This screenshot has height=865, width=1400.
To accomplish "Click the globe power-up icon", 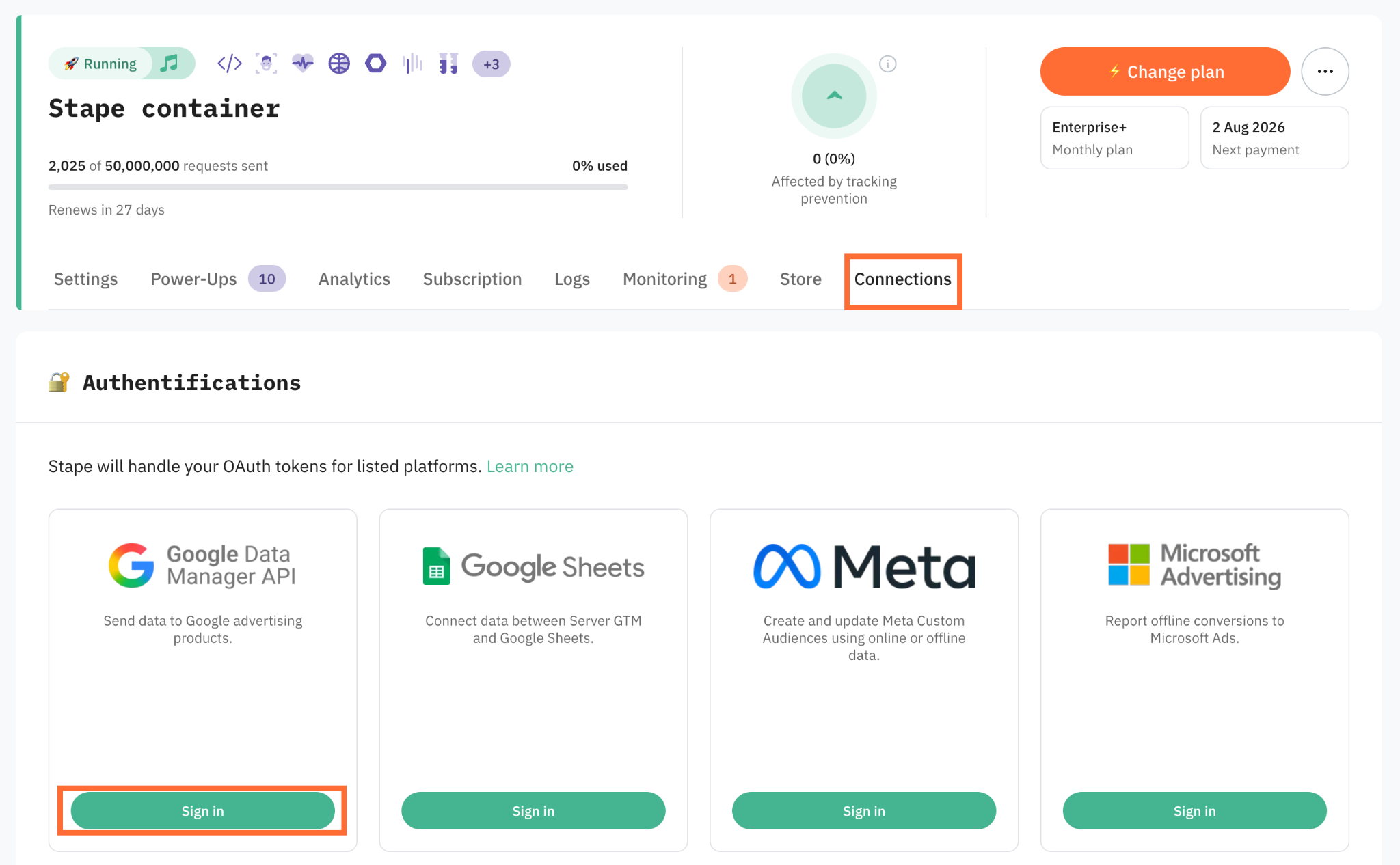I will click(339, 64).
